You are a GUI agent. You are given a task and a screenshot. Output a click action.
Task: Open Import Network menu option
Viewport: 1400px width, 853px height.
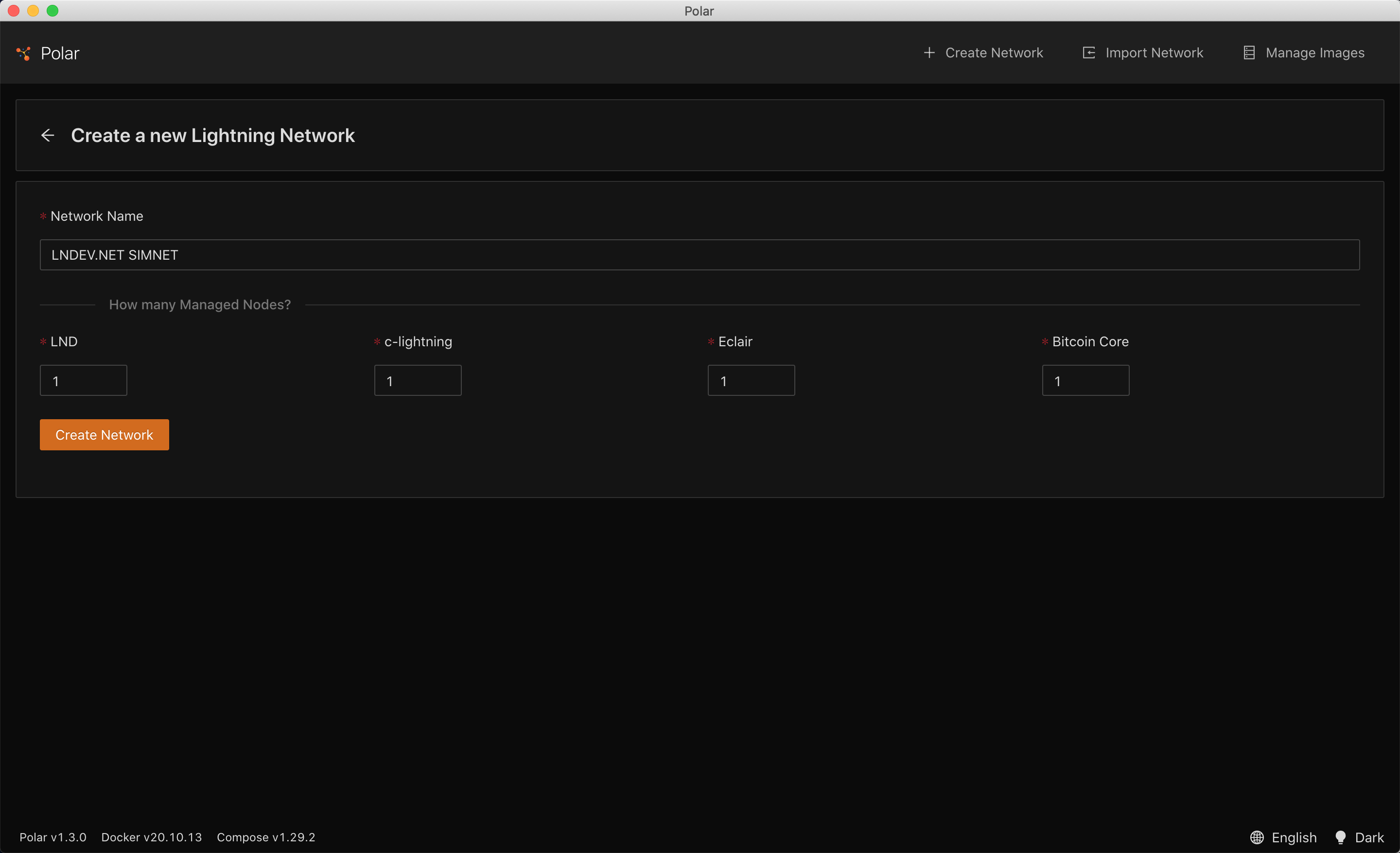[1143, 53]
